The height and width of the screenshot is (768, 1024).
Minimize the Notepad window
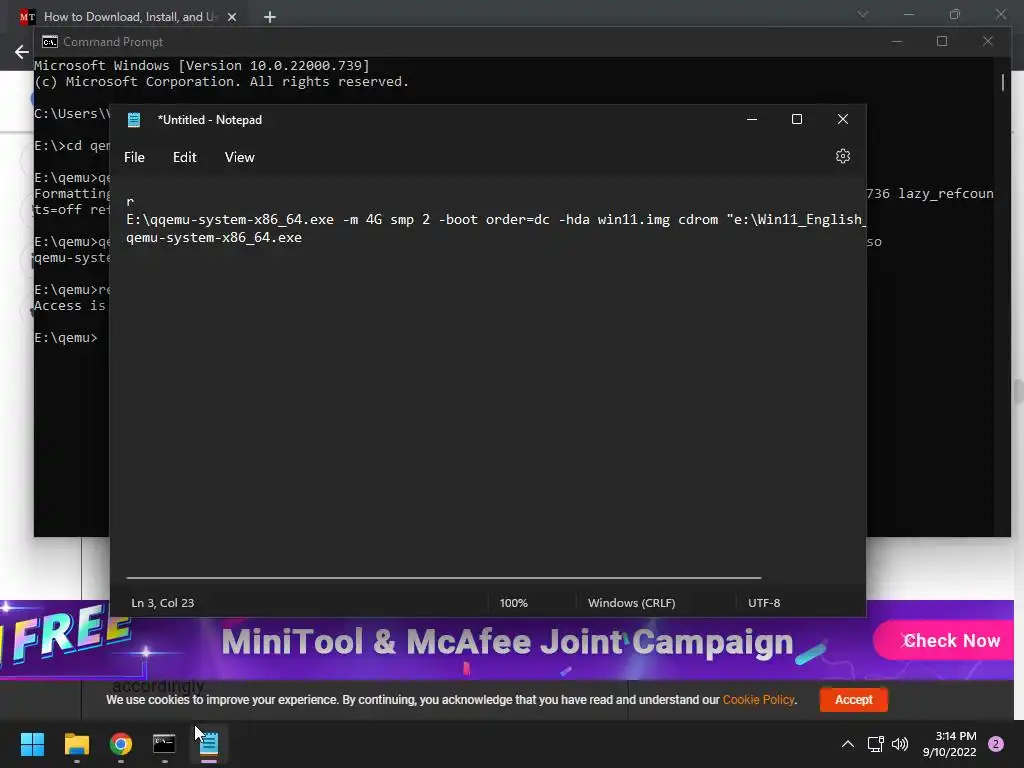click(752, 120)
